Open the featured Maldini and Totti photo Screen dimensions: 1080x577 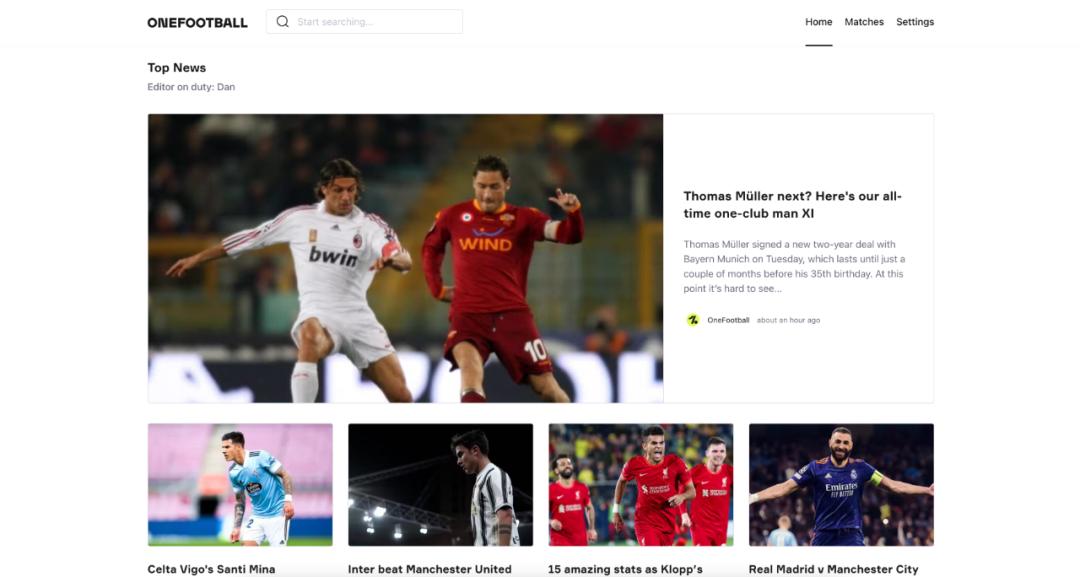point(406,258)
